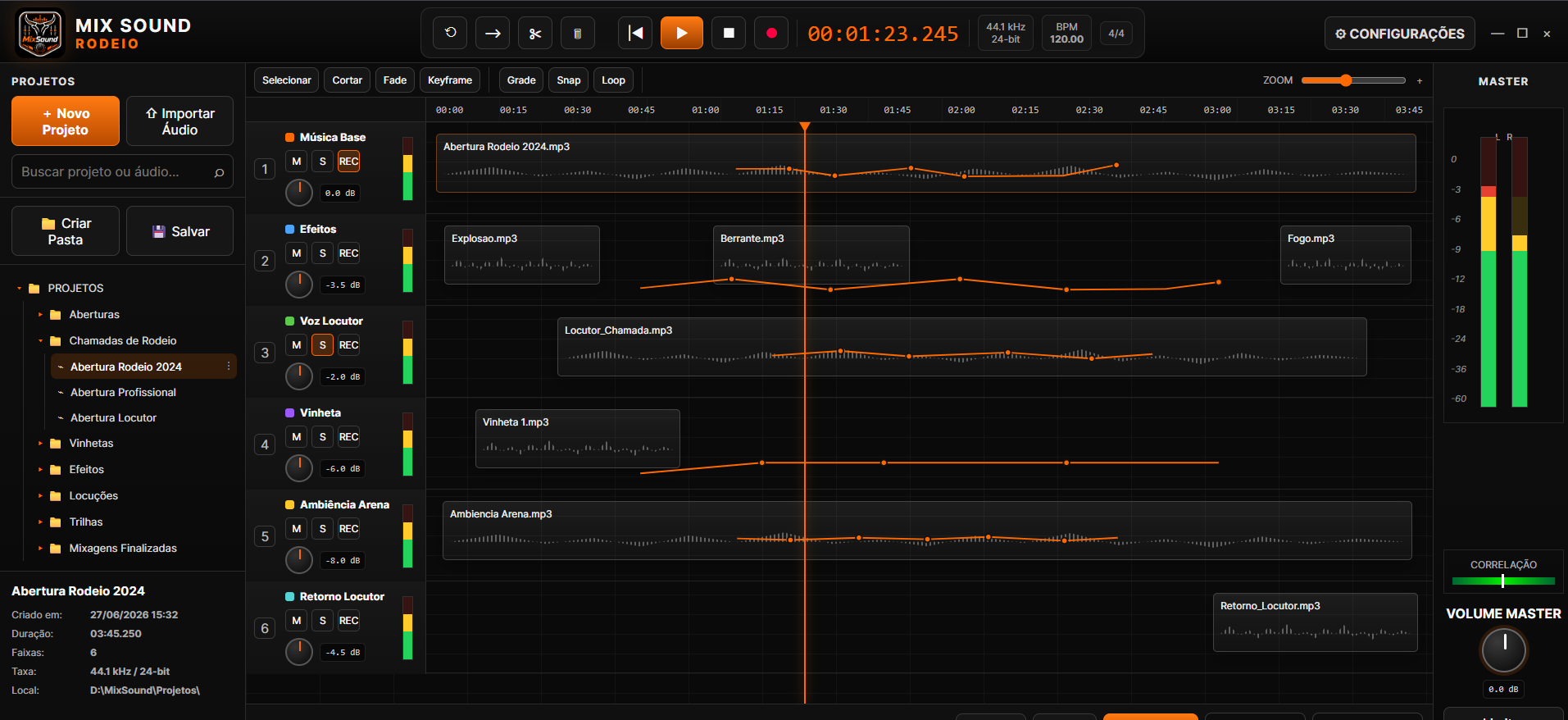The height and width of the screenshot is (720, 1568).
Task: Click the Salvar button
Action: point(180,231)
